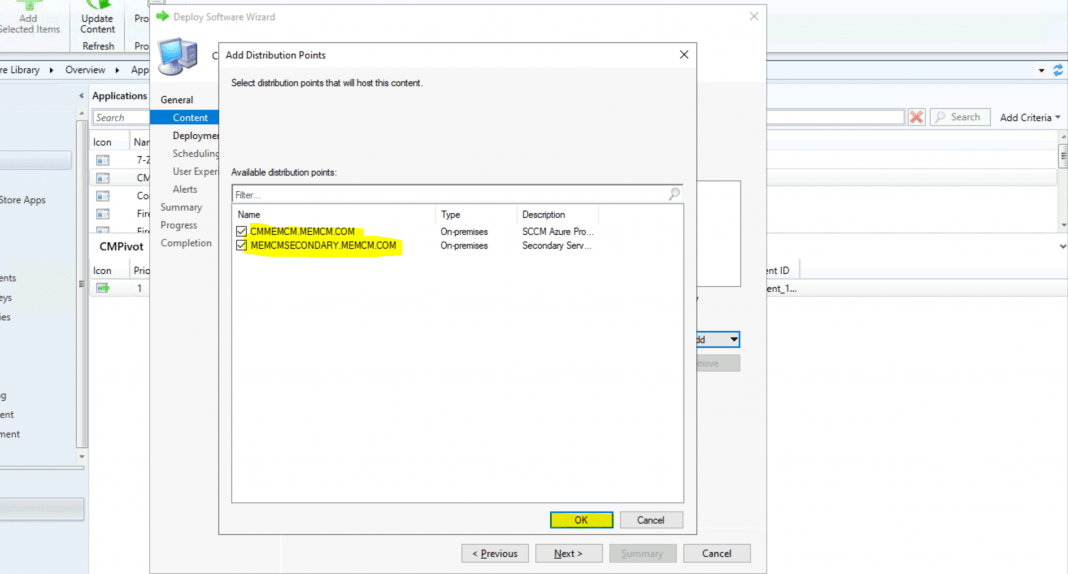The width and height of the screenshot is (1068, 574).
Task: Click the green arrow in wizard title bar
Action: pyautogui.click(x=162, y=16)
